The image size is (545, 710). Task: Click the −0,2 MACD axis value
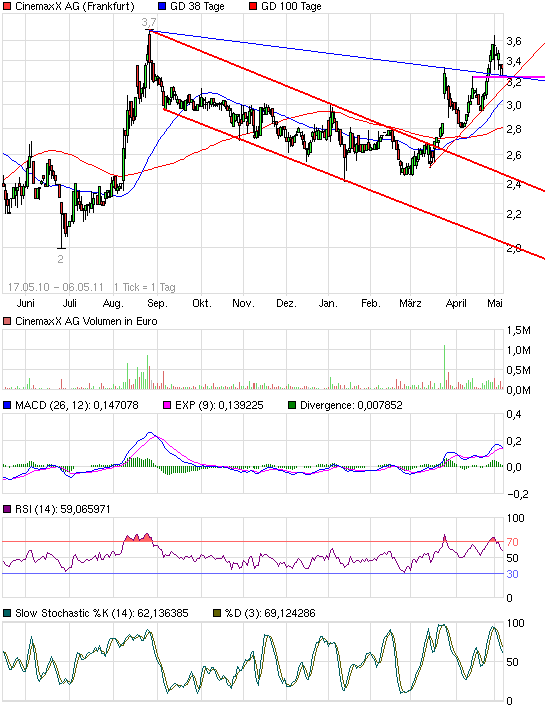click(x=517, y=494)
